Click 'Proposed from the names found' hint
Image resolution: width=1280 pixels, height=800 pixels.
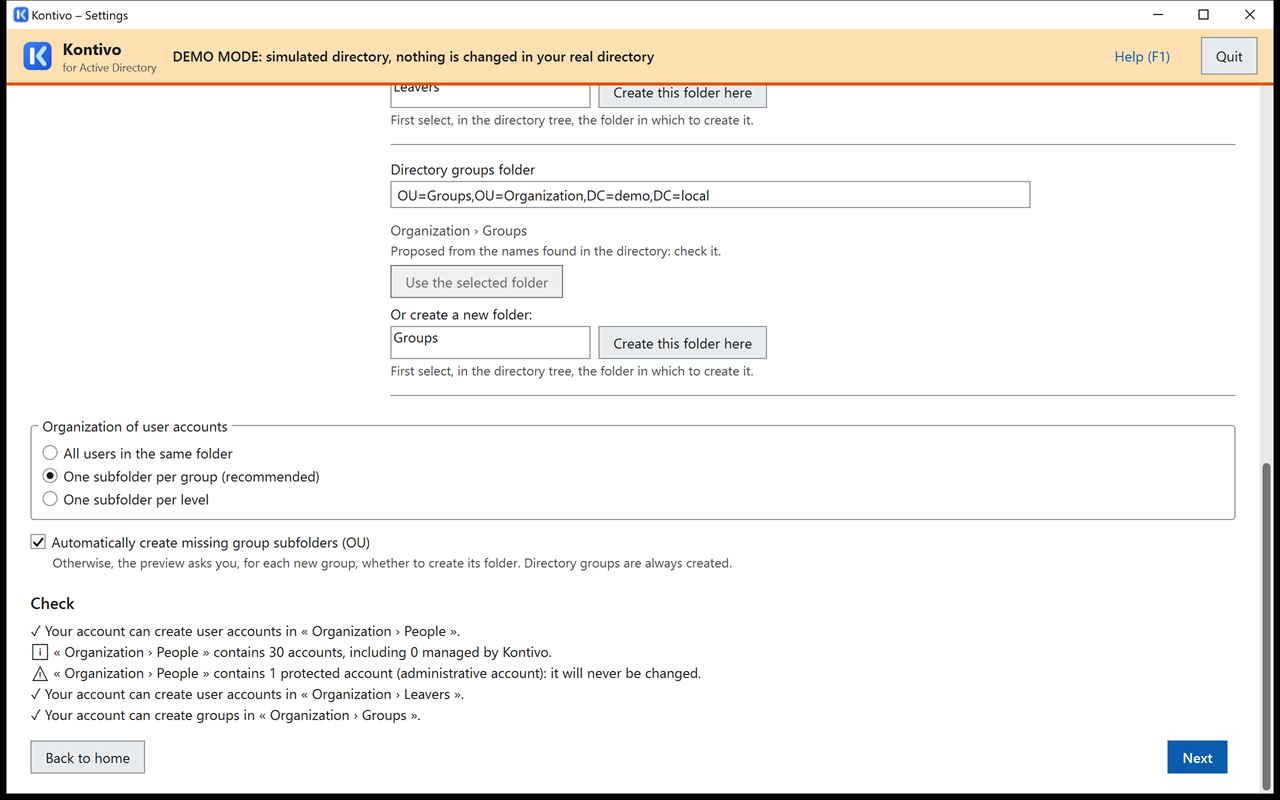pyautogui.click(x=556, y=251)
